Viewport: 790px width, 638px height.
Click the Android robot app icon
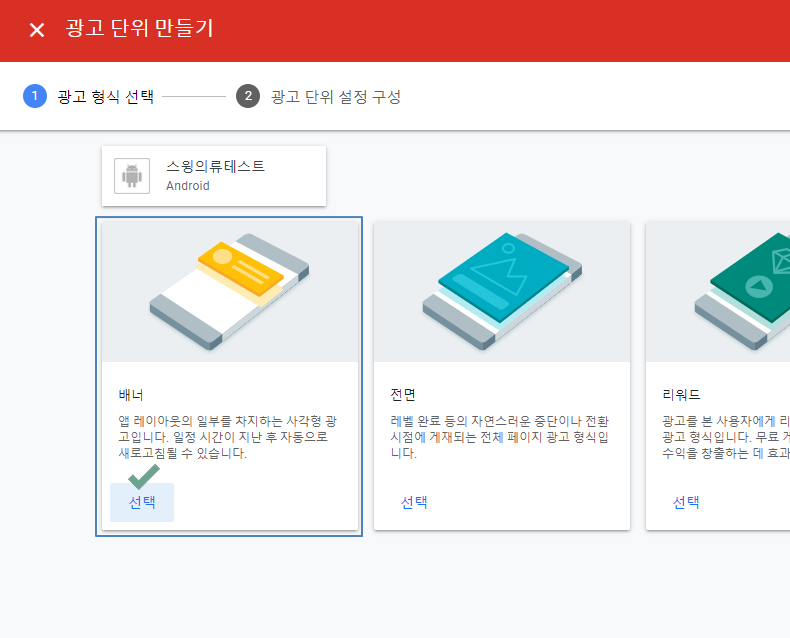pos(132,176)
